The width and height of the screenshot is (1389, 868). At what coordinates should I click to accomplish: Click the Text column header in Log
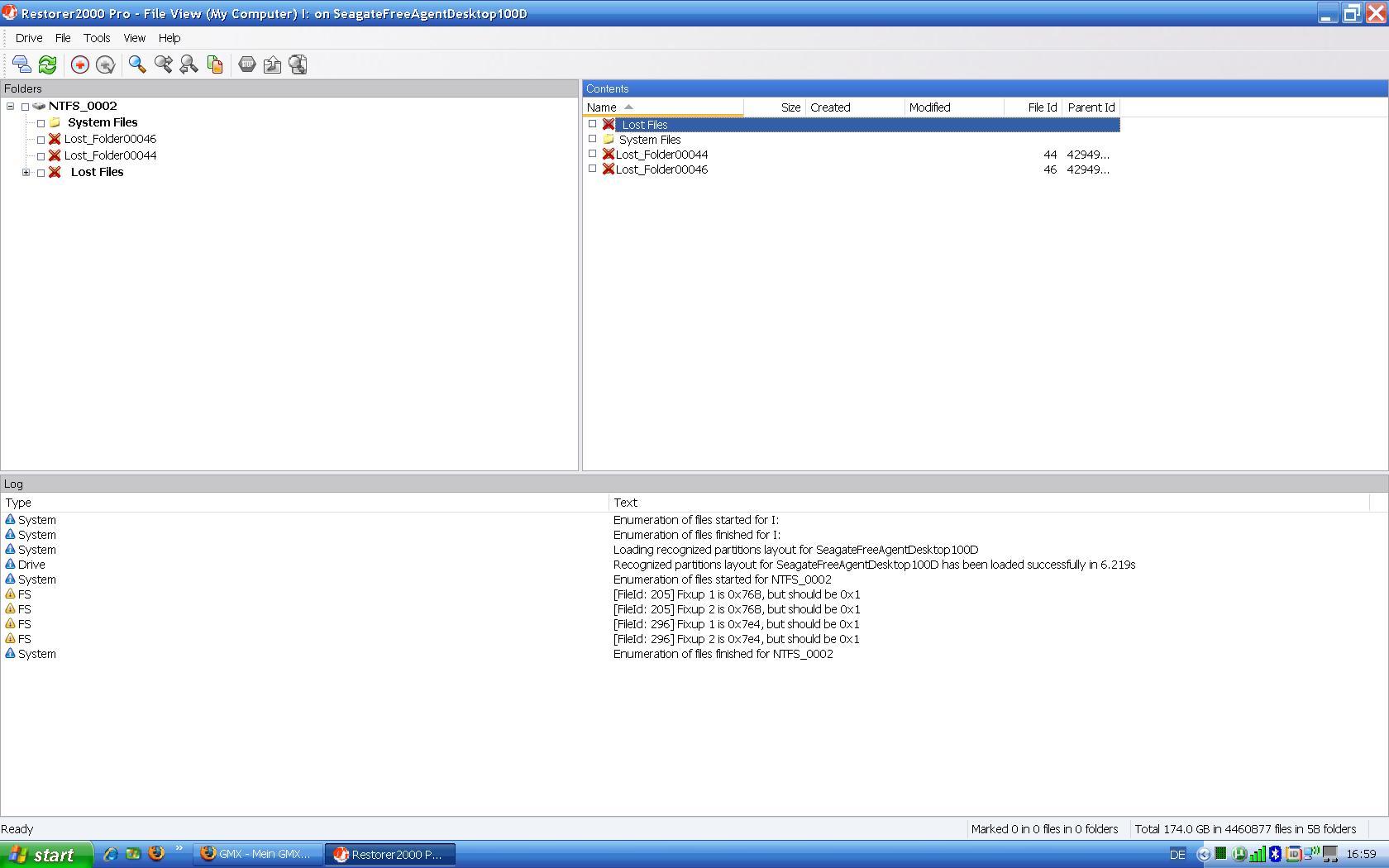point(989,503)
